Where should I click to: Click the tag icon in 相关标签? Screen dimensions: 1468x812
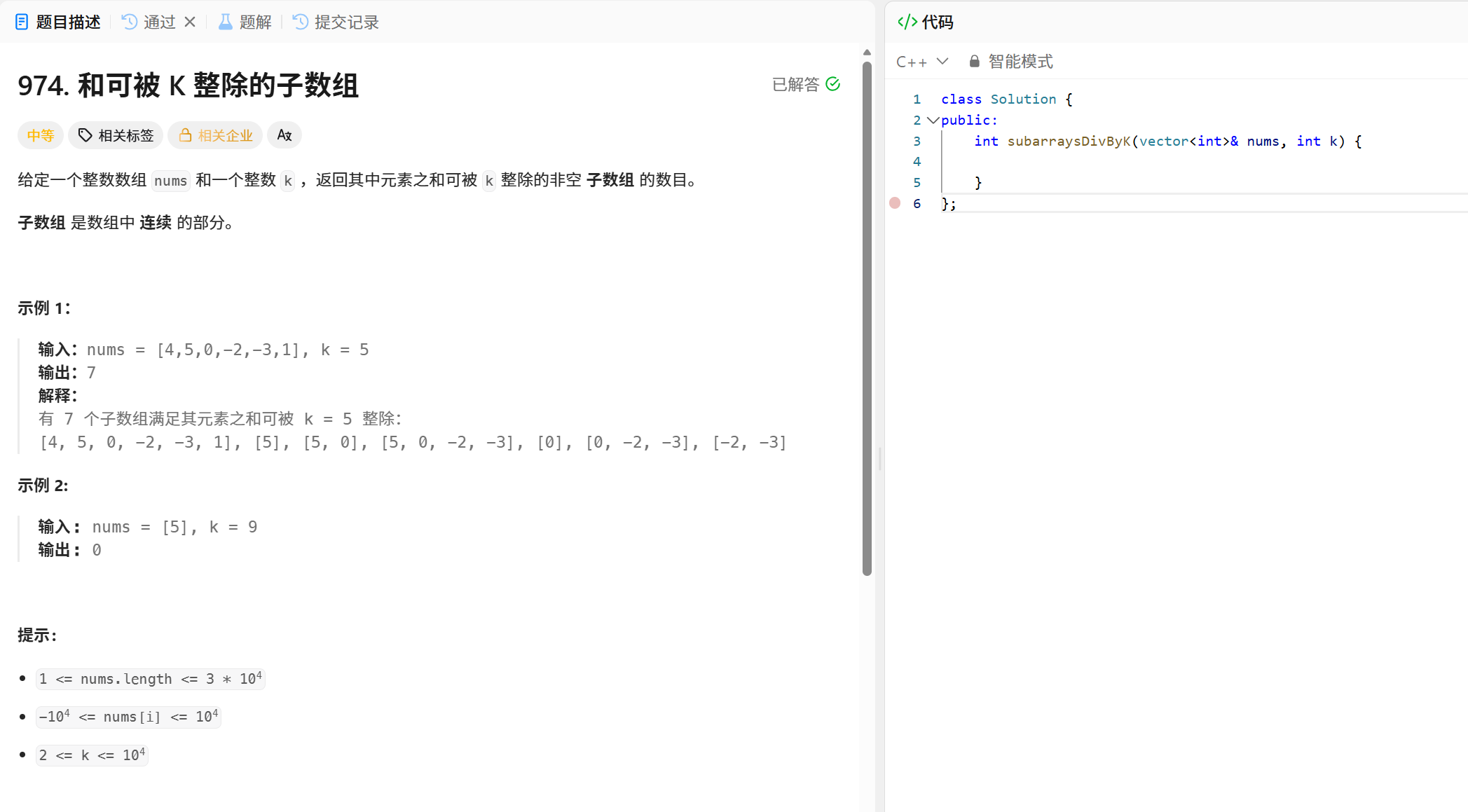click(85, 135)
